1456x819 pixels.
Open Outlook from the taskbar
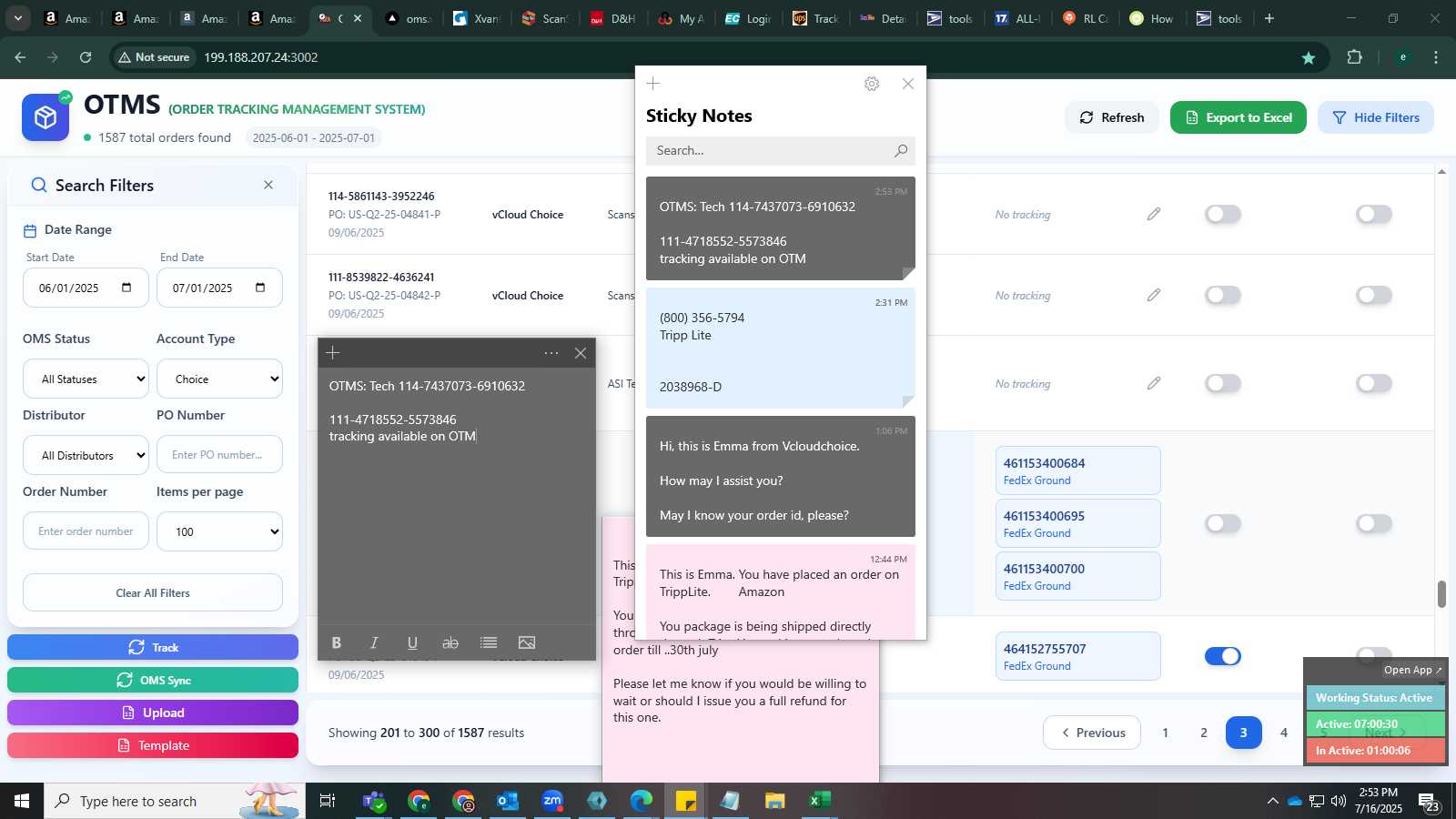coord(508,801)
